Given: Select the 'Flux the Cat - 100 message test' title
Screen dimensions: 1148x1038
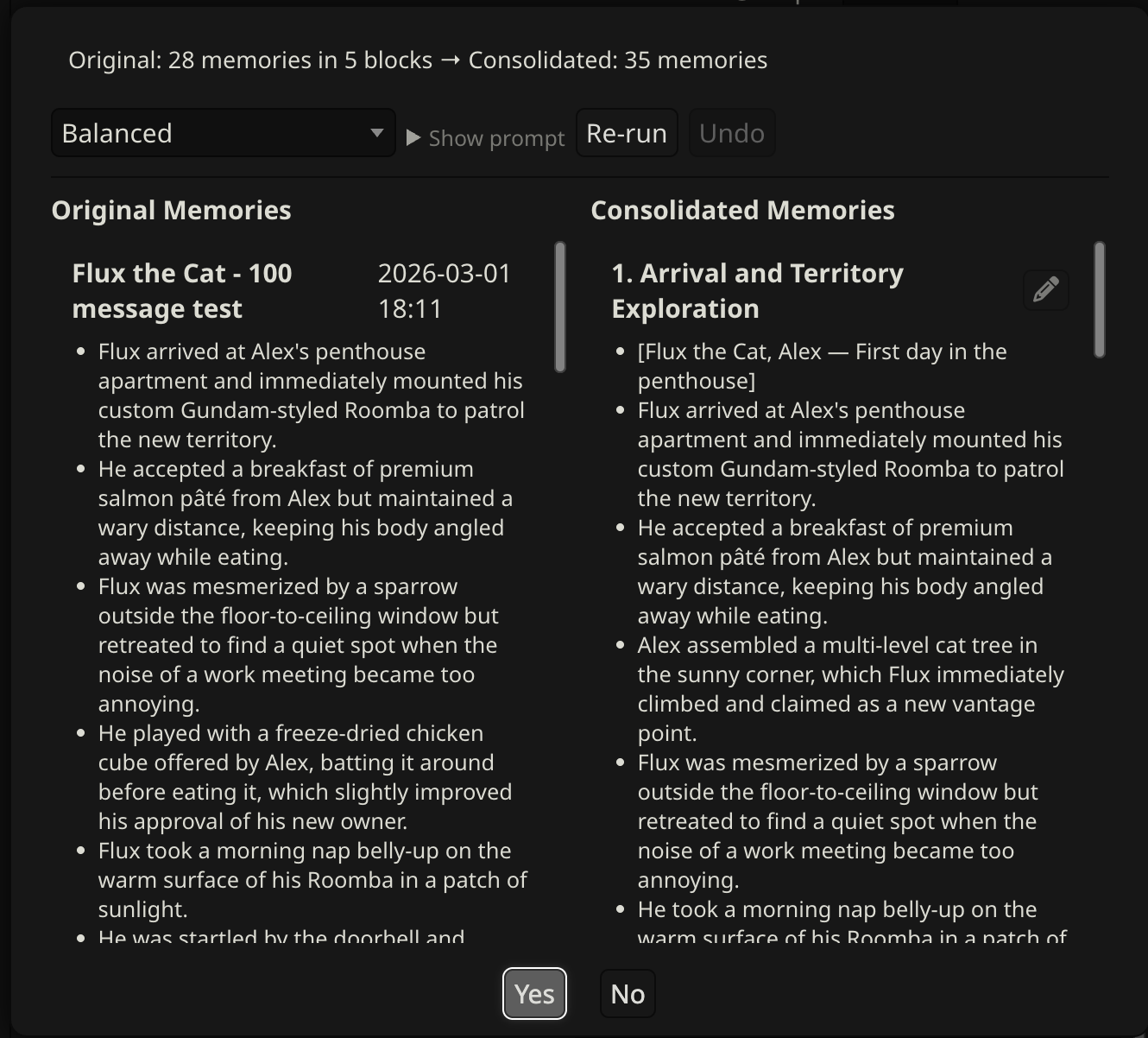Looking at the screenshot, I should tap(182, 290).
